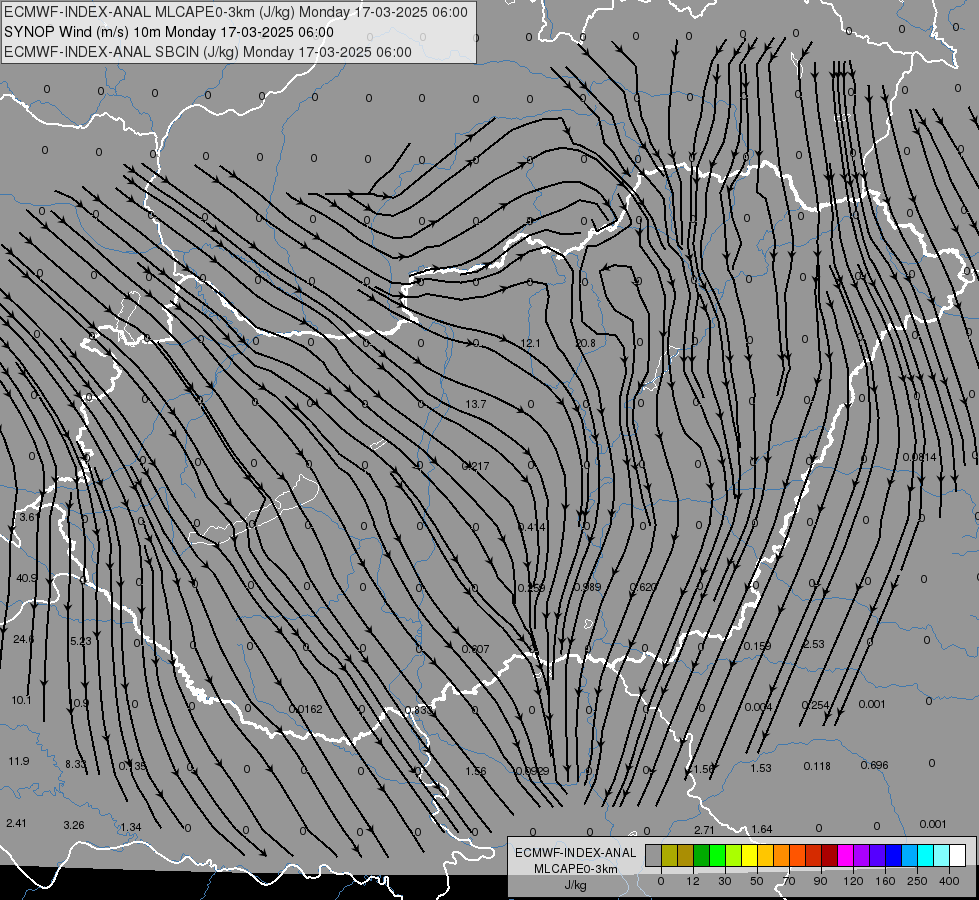The height and width of the screenshot is (900, 979).
Task: Click the legend scale value 400
Action: pyautogui.click(x=949, y=881)
